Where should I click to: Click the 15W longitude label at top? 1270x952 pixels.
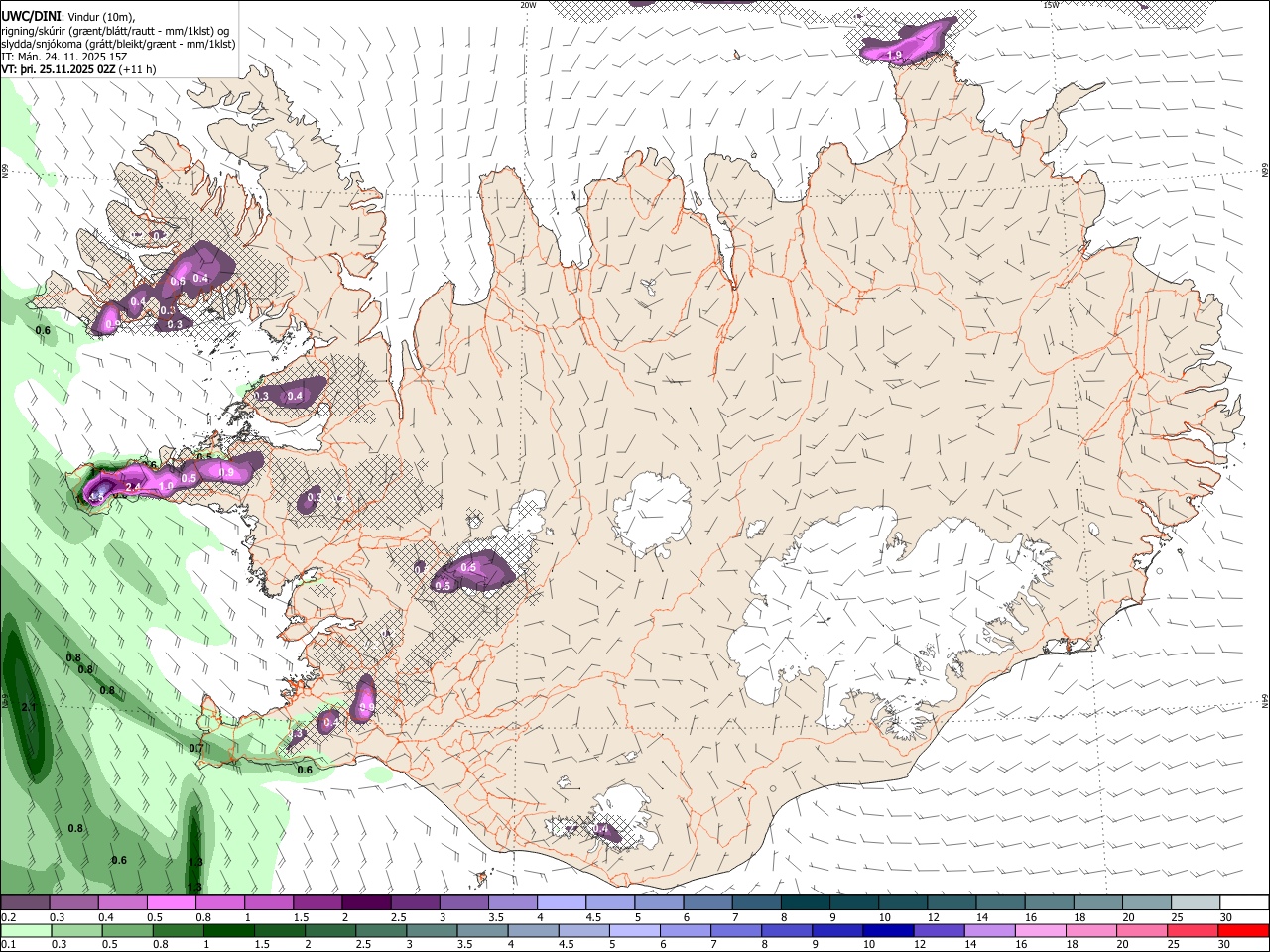tap(1051, 5)
